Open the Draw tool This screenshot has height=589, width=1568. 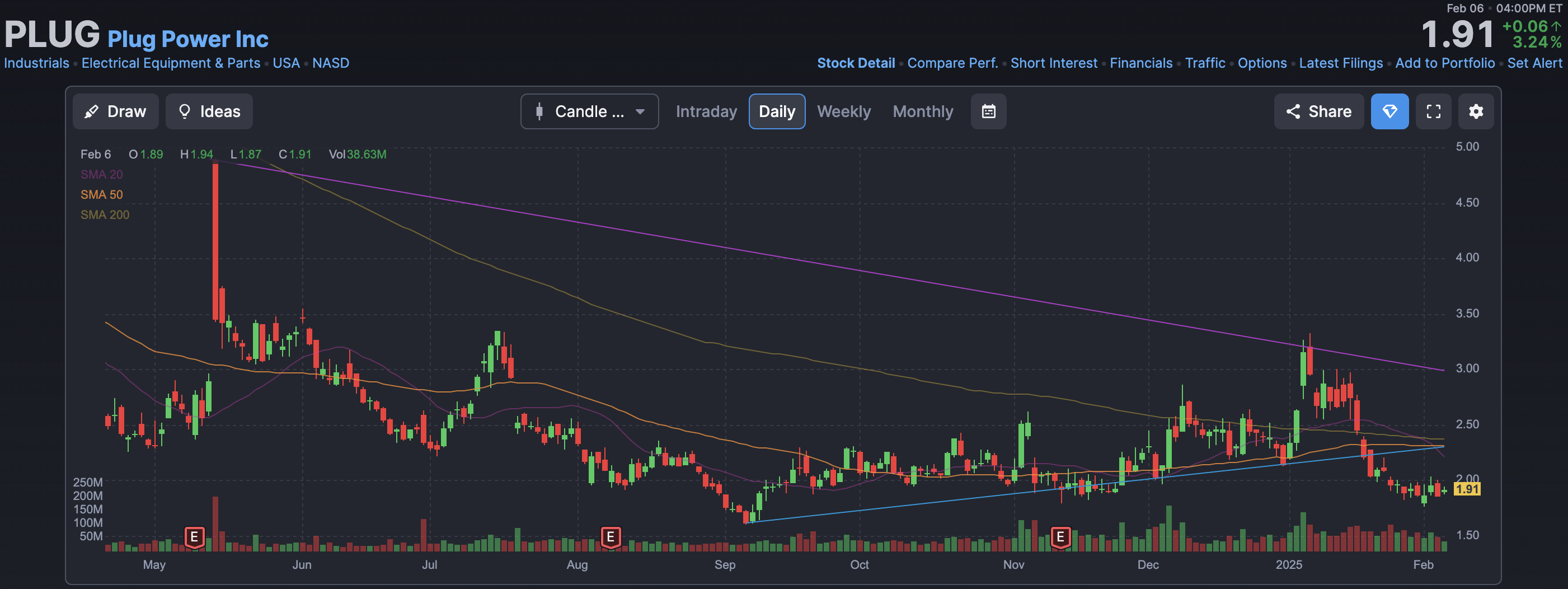click(x=116, y=111)
